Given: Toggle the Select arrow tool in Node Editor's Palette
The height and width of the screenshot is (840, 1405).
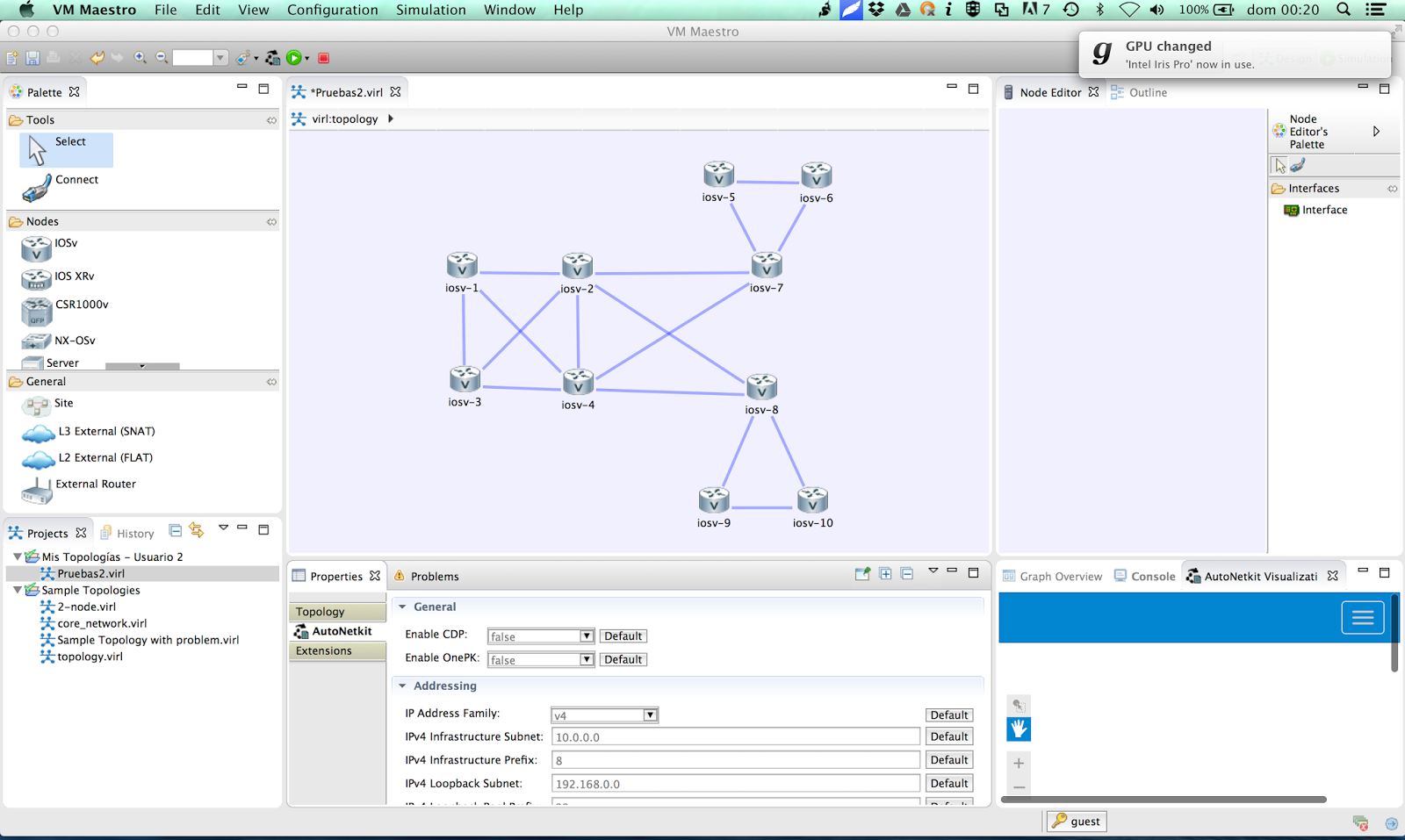Looking at the screenshot, I should tap(1281, 164).
